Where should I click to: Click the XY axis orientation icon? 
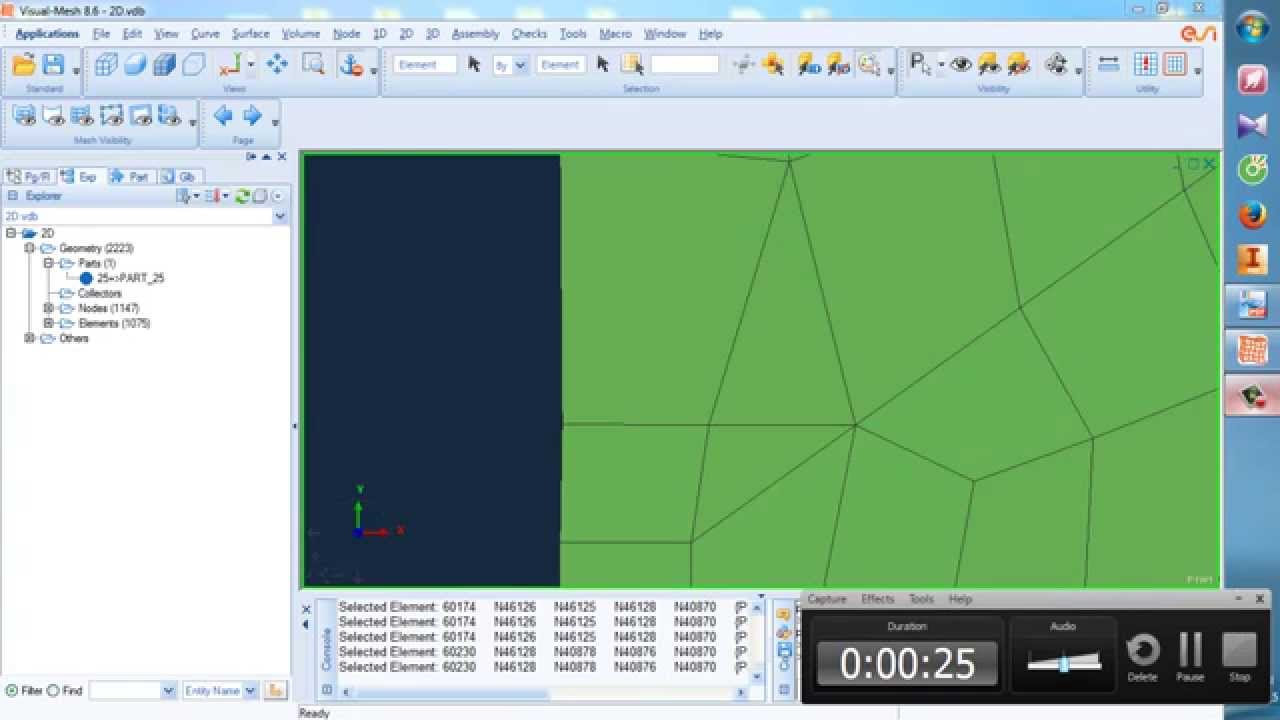pyautogui.click(x=231, y=65)
